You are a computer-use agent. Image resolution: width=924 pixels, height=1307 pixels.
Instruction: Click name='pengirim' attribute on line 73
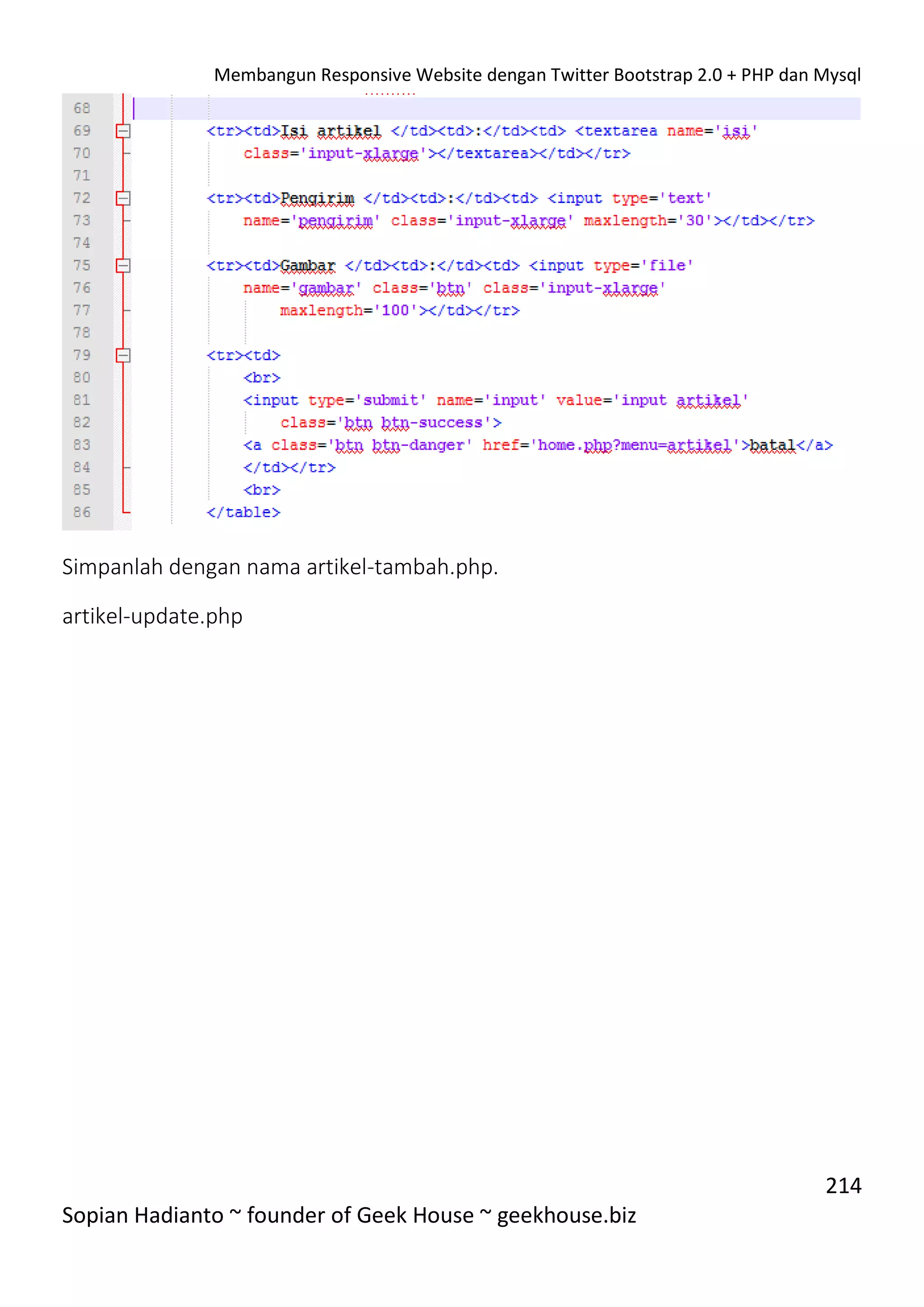pyautogui.click(x=311, y=221)
